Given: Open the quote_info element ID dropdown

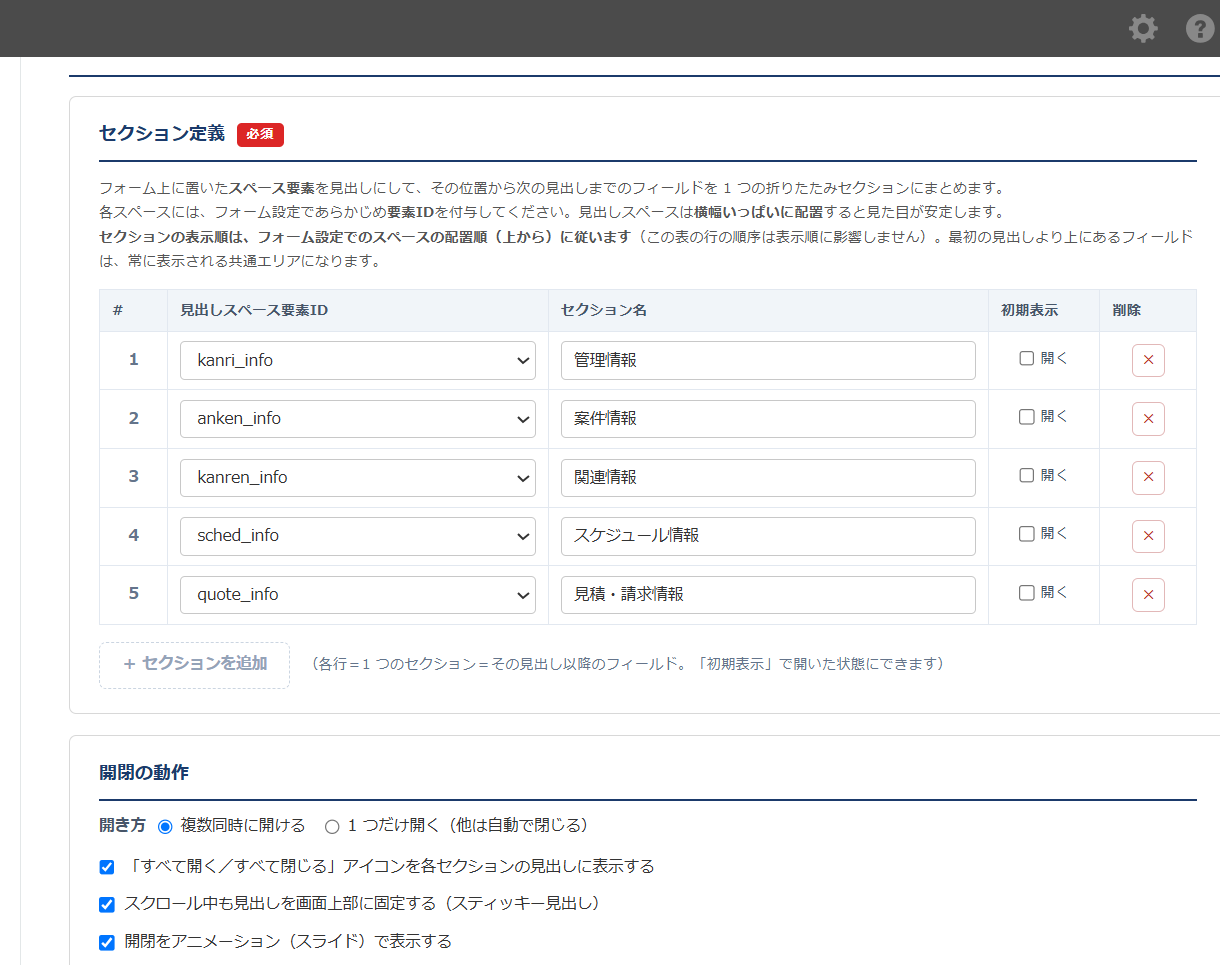Looking at the screenshot, I should point(358,595).
